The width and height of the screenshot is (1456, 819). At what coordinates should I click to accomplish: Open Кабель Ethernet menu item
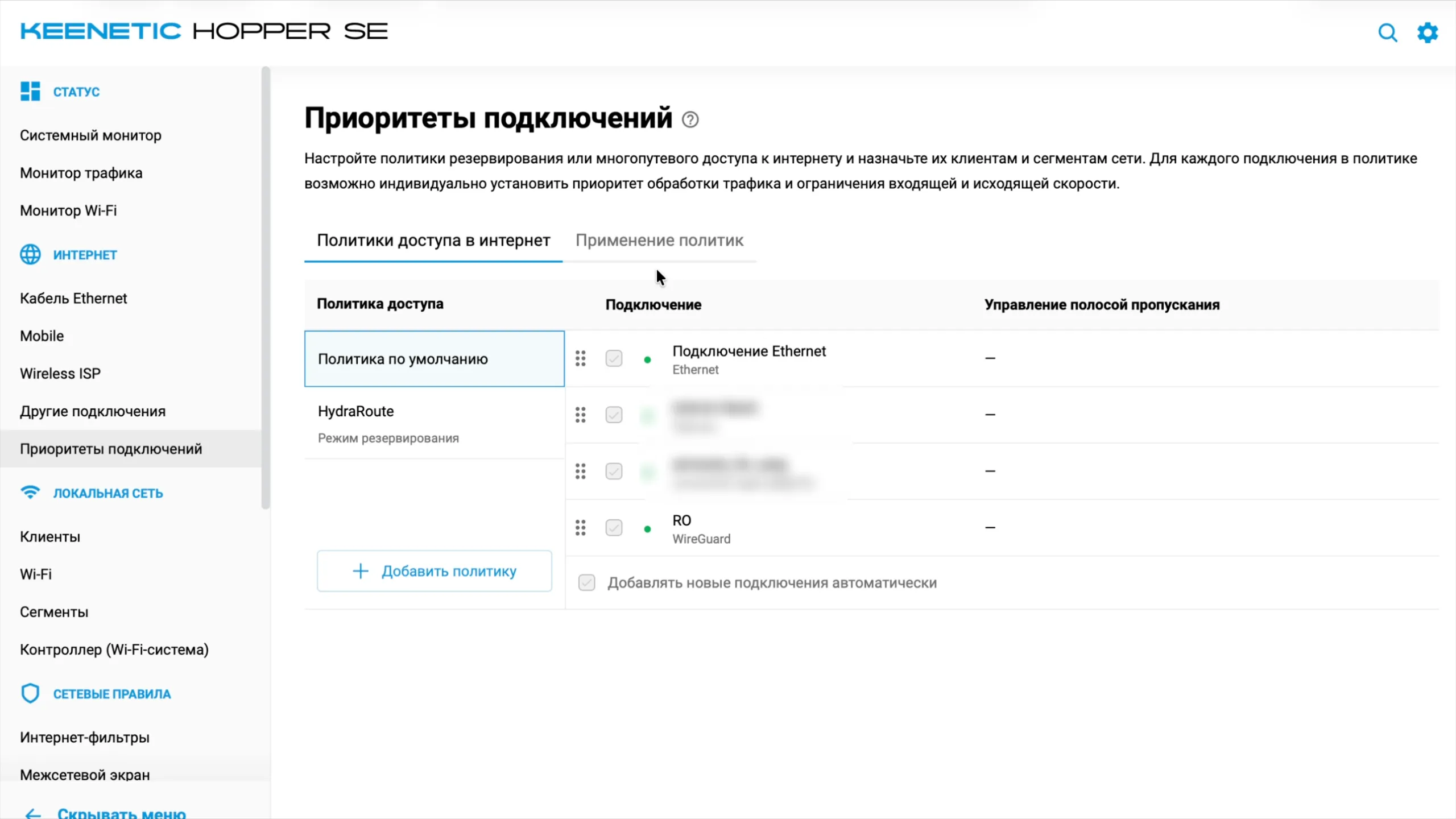73,299
